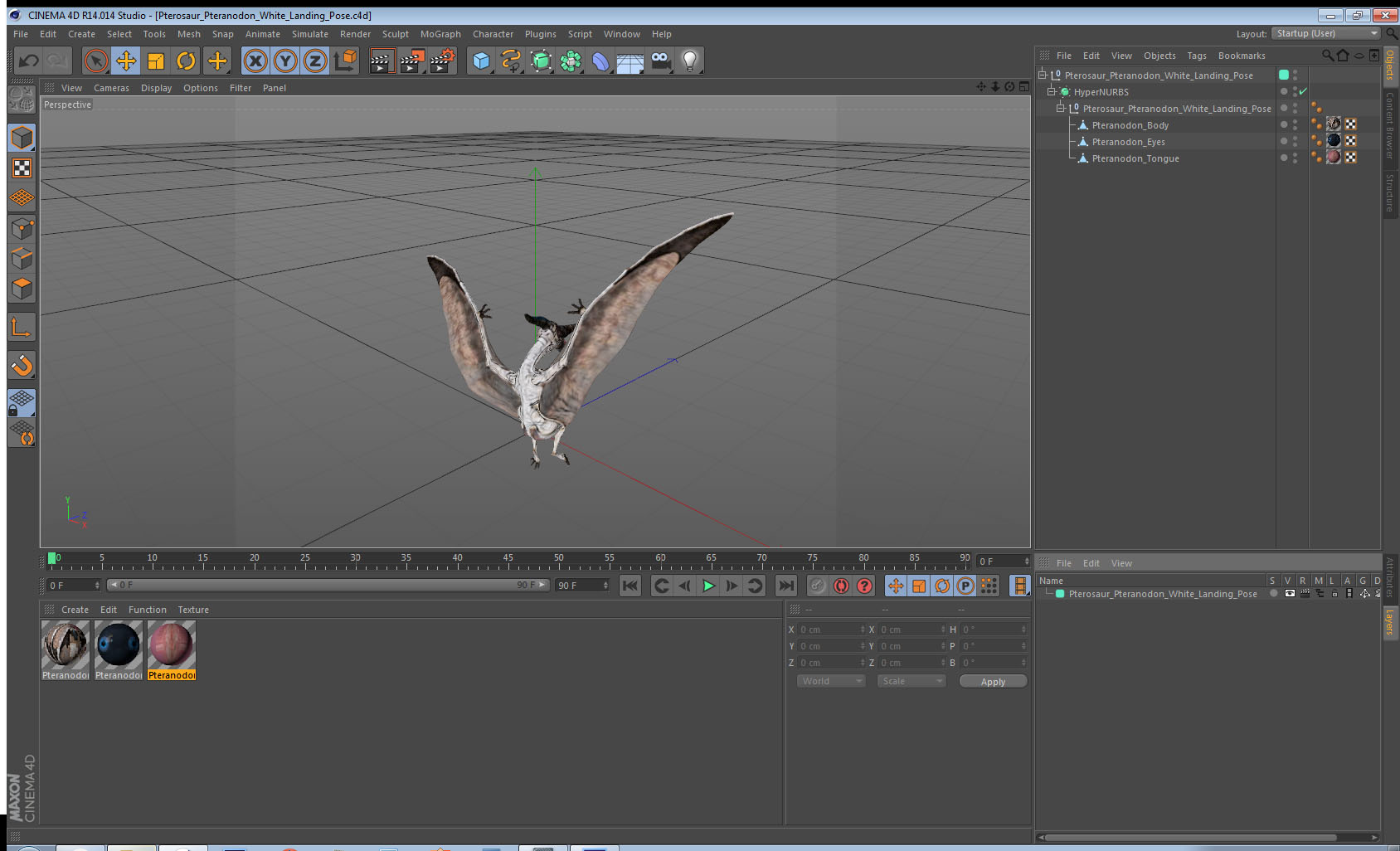Open the Layout dropdown Startup (User)
Viewport: 1400px width, 851px height.
click(1326, 33)
